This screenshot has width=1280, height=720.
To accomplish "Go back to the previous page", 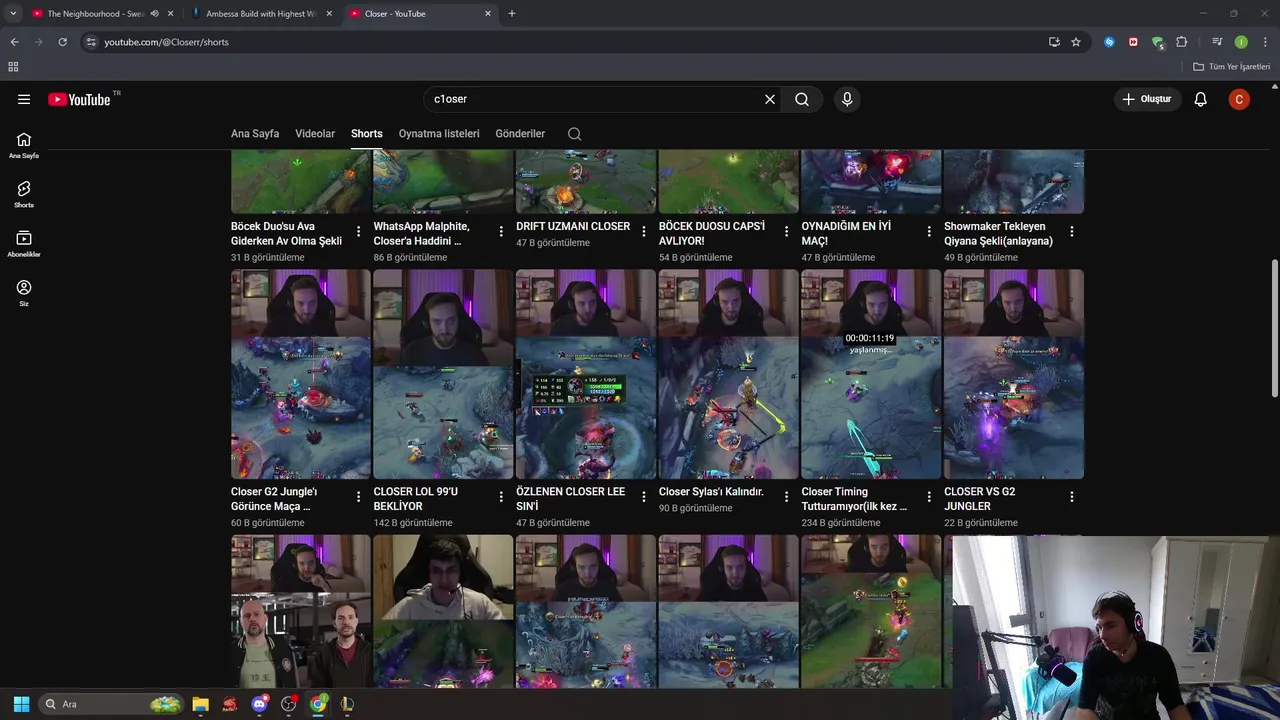I will pyautogui.click(x=14, y=42).
